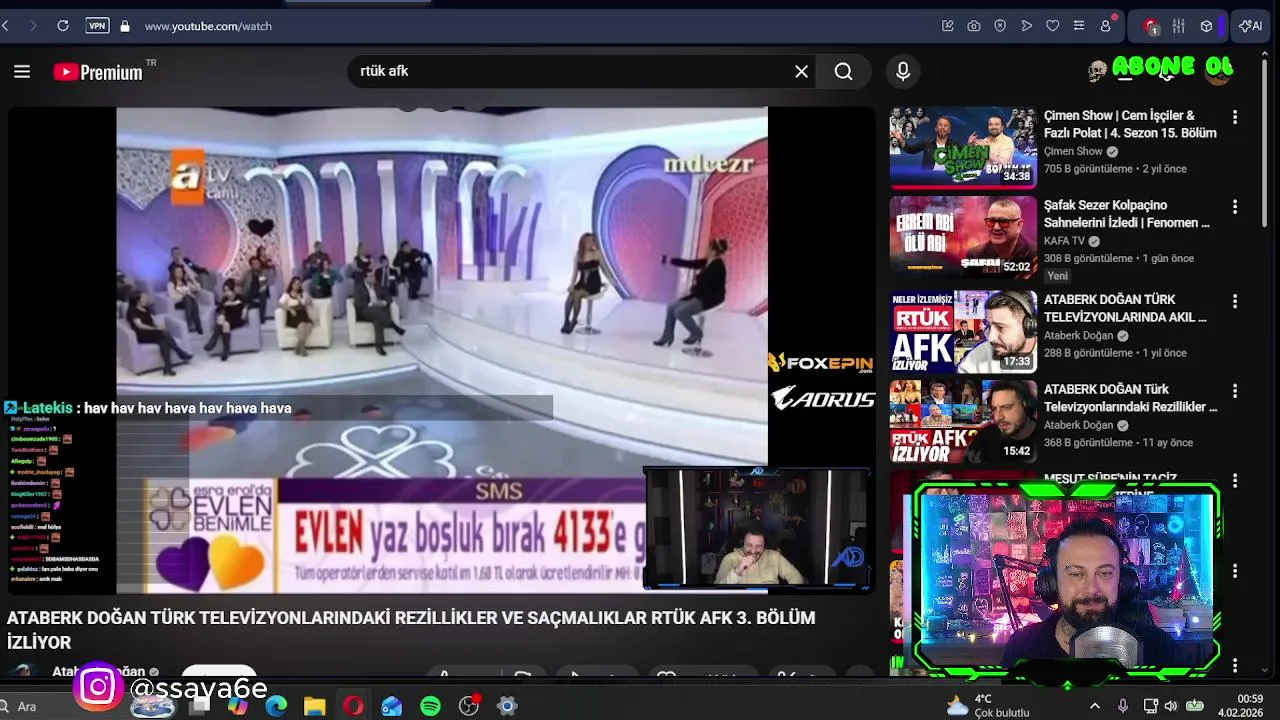Click the main video player

pos(441,350)
